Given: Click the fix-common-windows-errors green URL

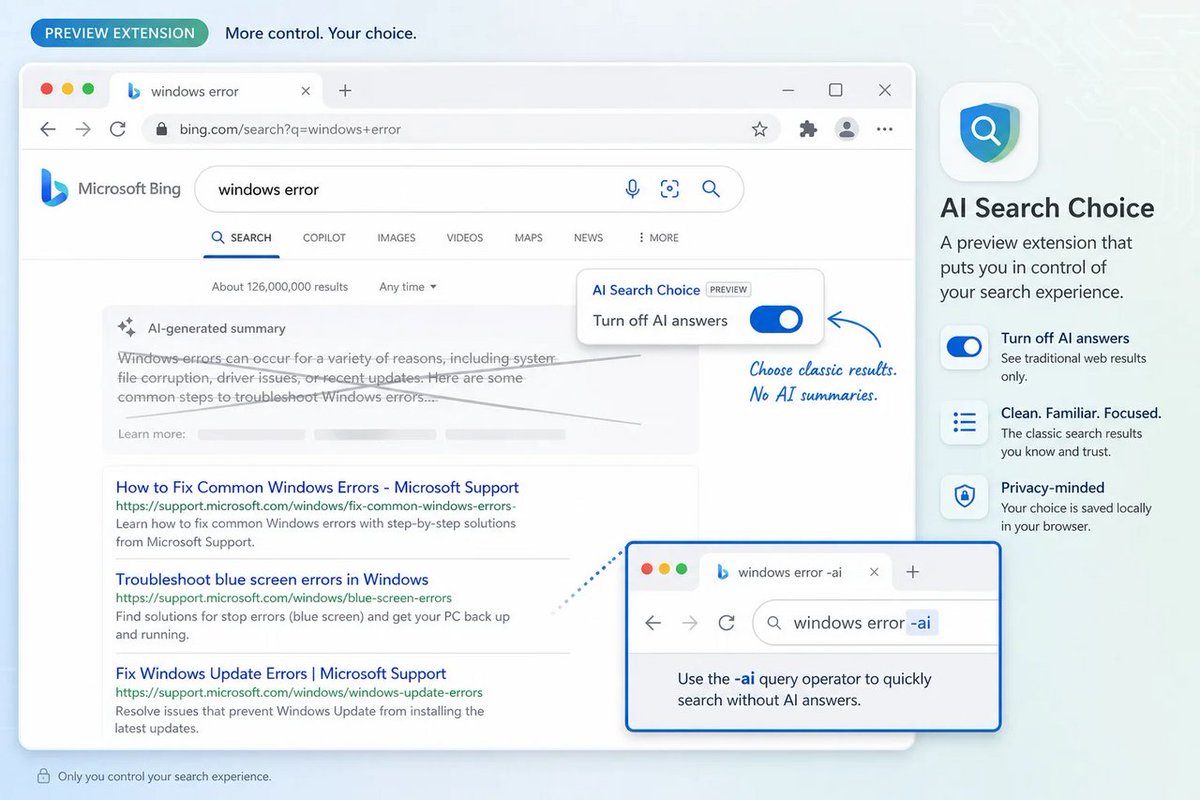Looking at the screenshot, I should click(315, 506).
